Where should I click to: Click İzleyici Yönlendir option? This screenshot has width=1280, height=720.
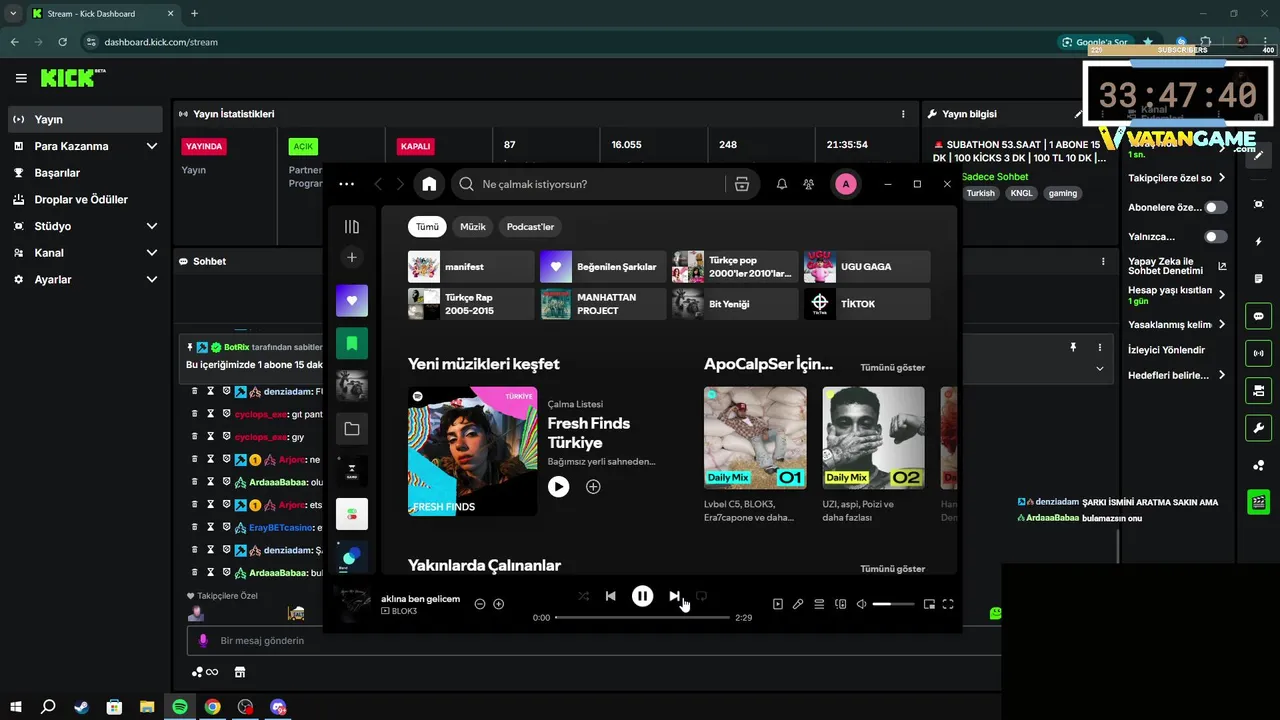pyautogui.click(x=1166, y=350)
